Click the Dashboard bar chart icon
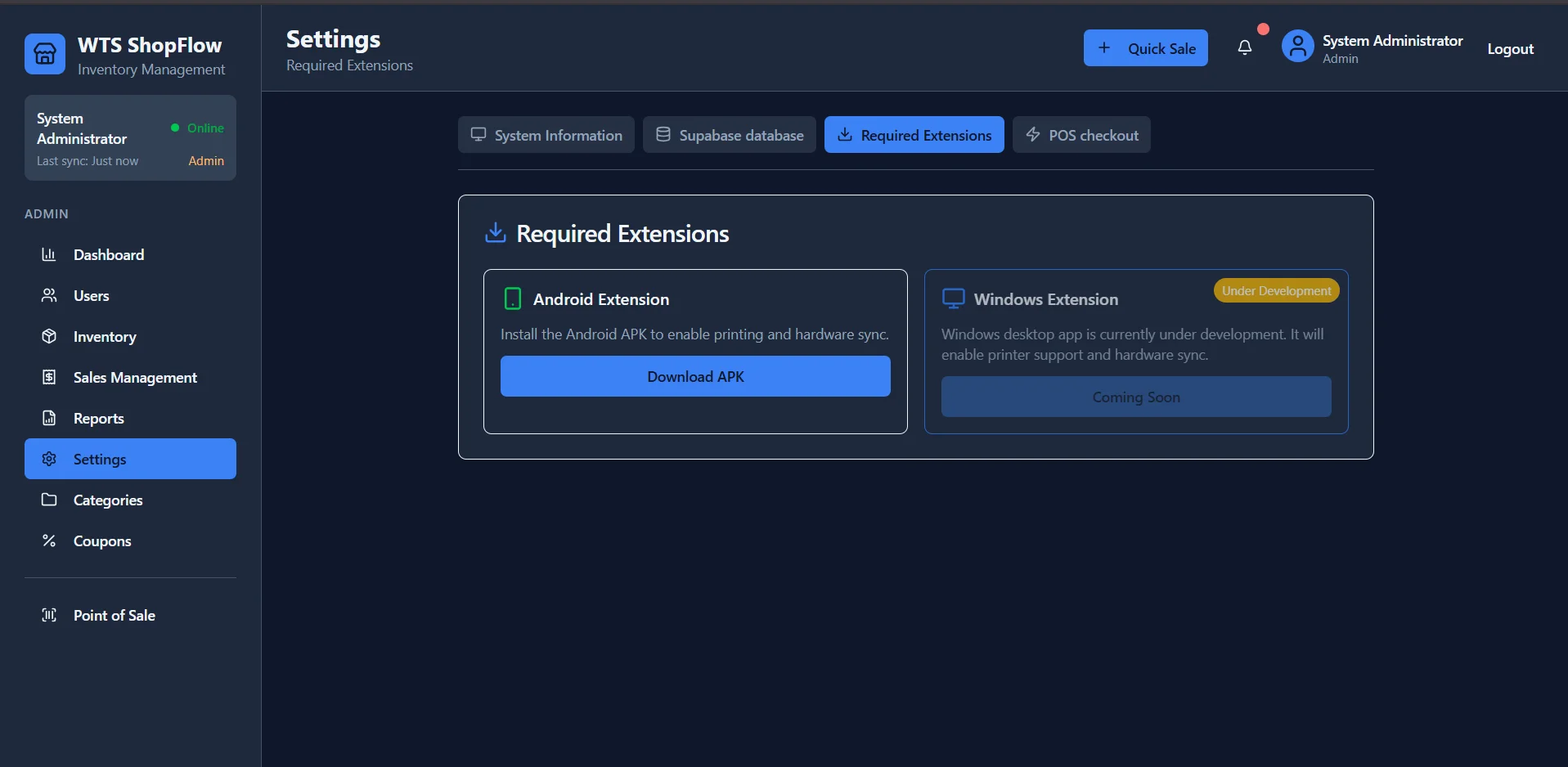Viewport: 1568px width, 767px height. point(49,254)
